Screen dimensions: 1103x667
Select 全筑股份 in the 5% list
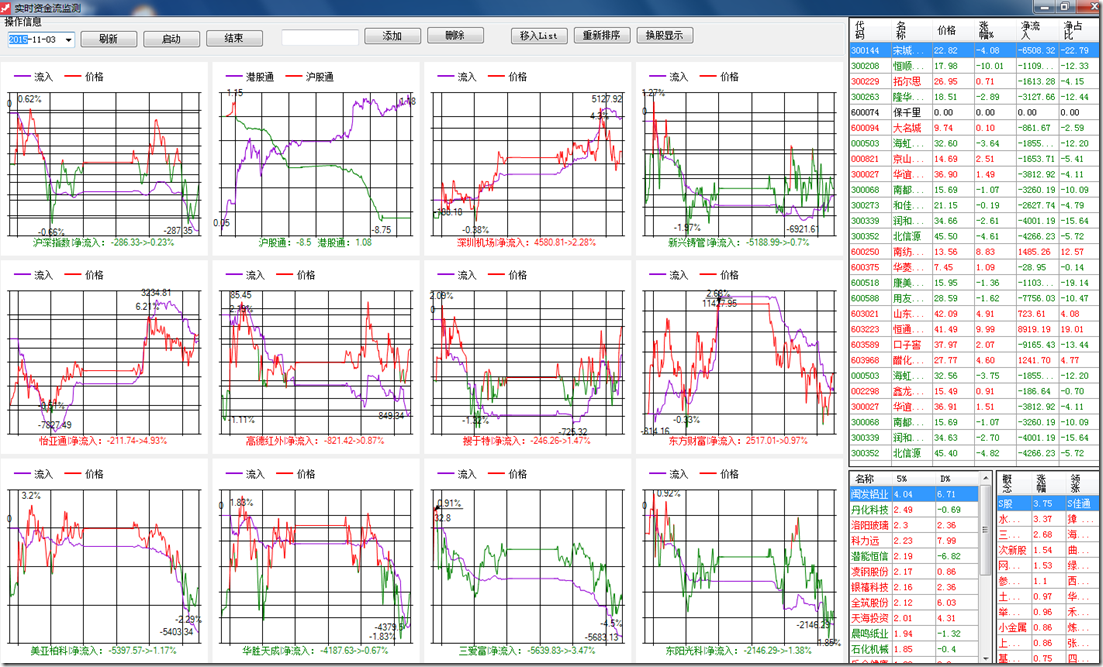pyautogui.click(x=914, y=603)
